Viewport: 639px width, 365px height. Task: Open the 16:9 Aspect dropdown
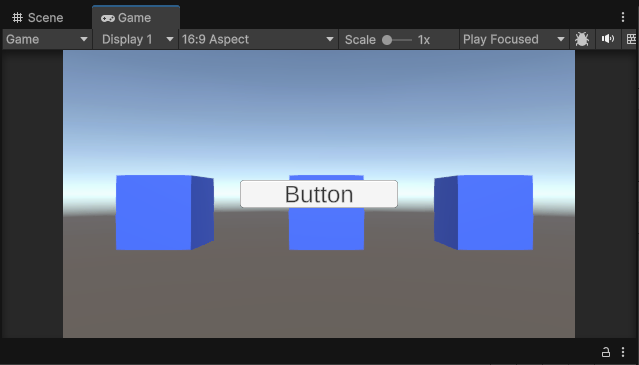(258, 40)
